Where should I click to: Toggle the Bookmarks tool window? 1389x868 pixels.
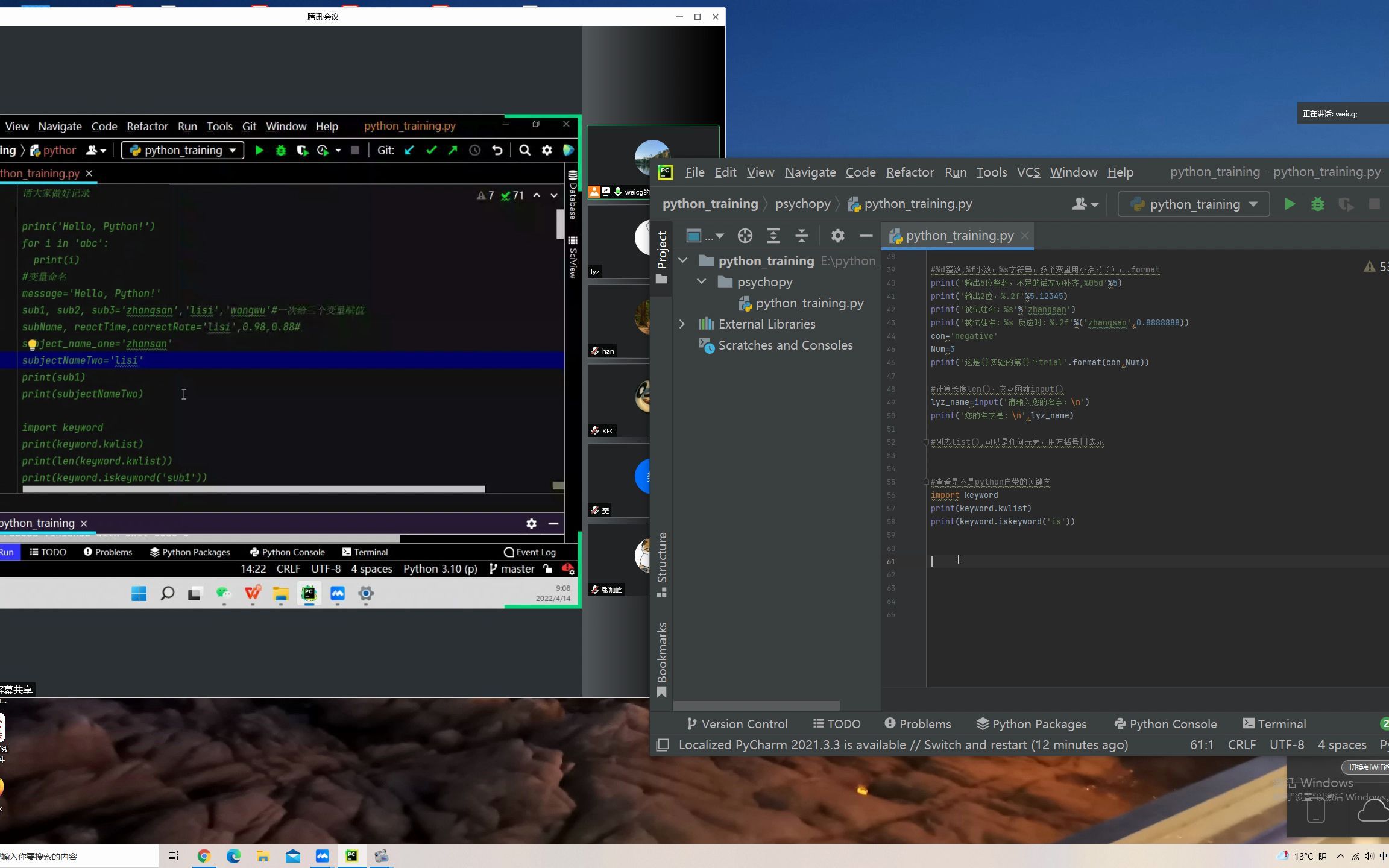tap(663, 654)
